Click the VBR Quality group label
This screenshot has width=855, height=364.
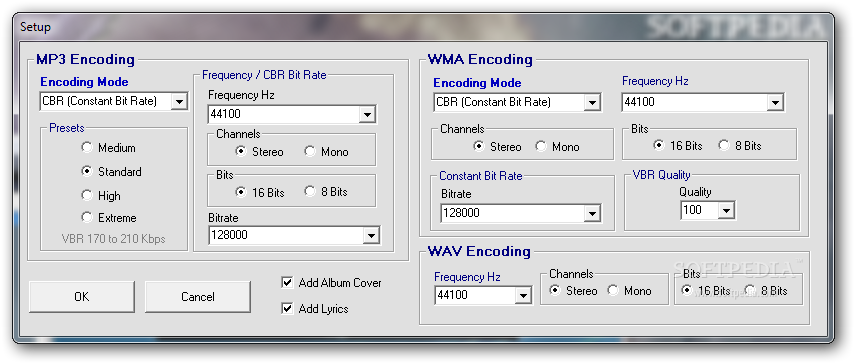coord(661,175)
